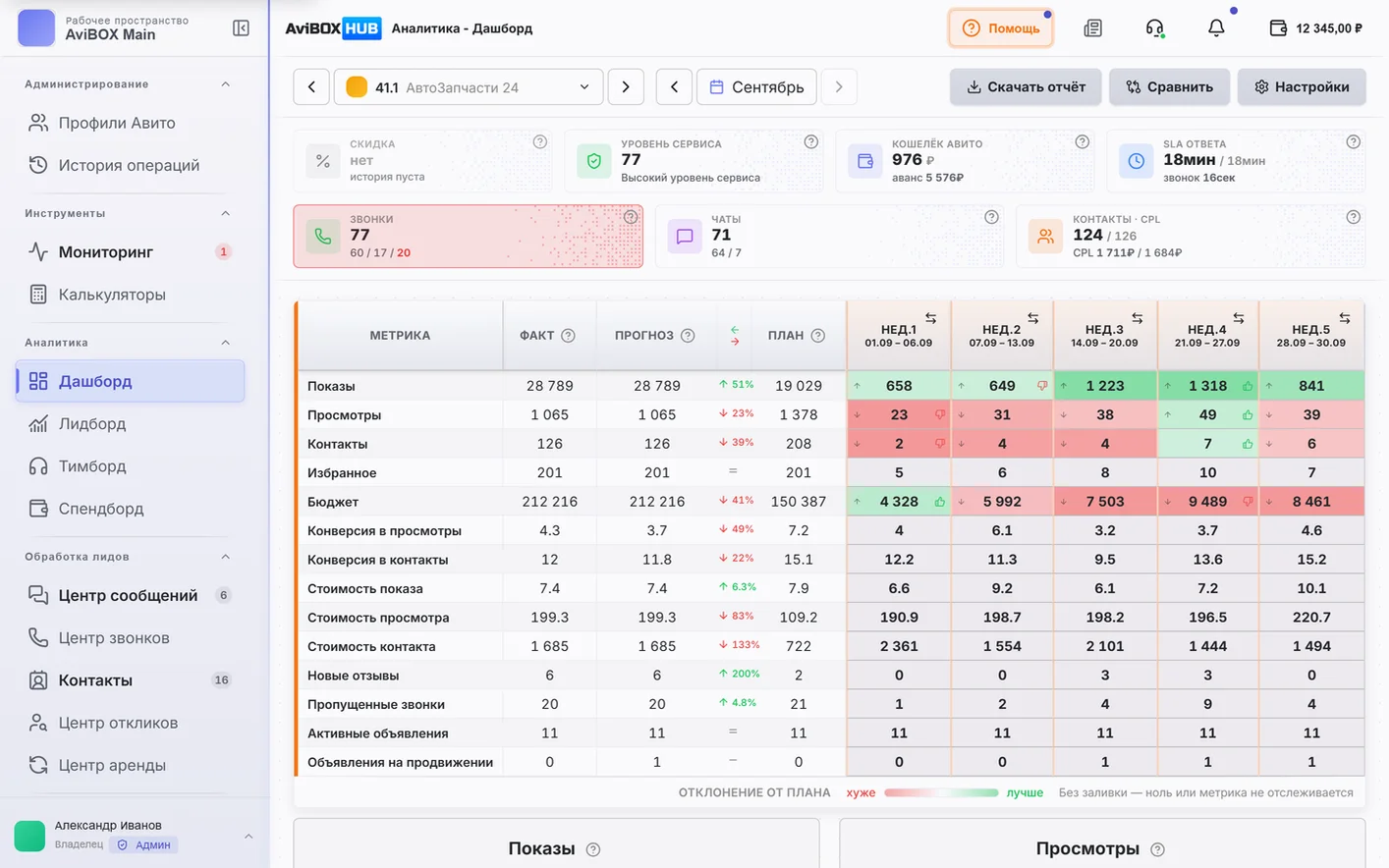The height and width of the screenshot is (868, 1389).
Task: Select the red Звонки summary card
Action: tap(469, 237)
